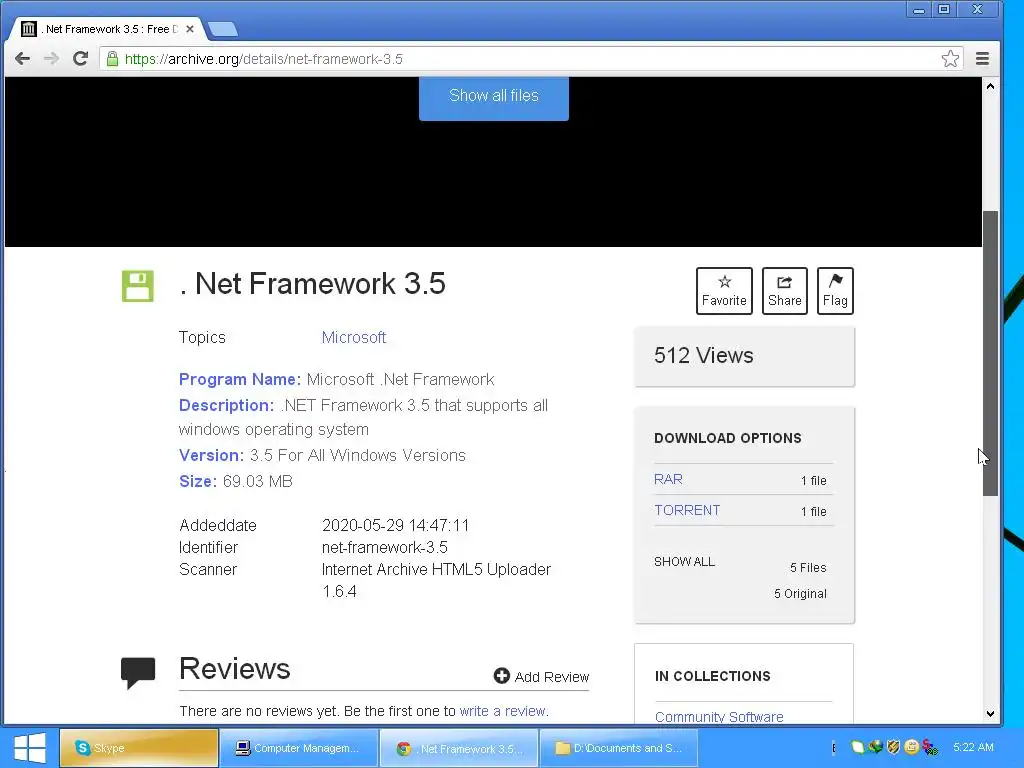Click the Add Review plus icon
Screen dimensions: 1024x768
click(502, 676)
